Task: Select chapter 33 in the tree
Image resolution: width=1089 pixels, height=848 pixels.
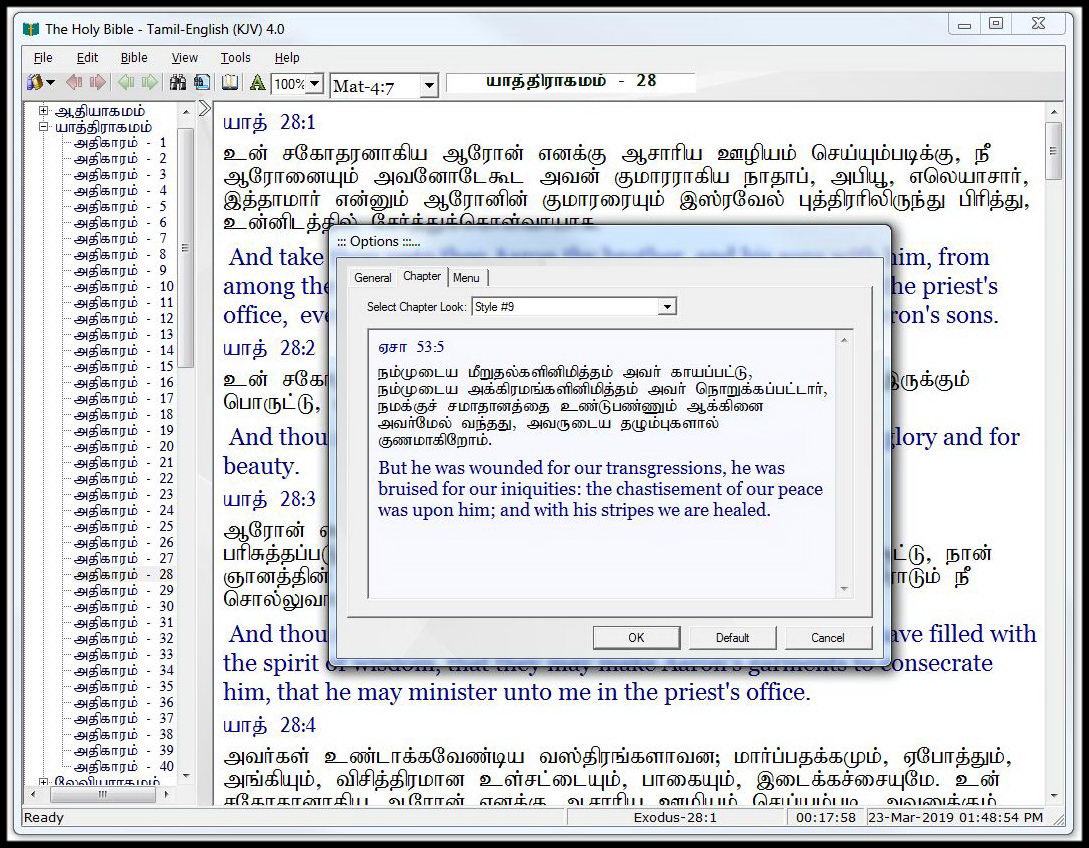Action: [x=124, y=654]
